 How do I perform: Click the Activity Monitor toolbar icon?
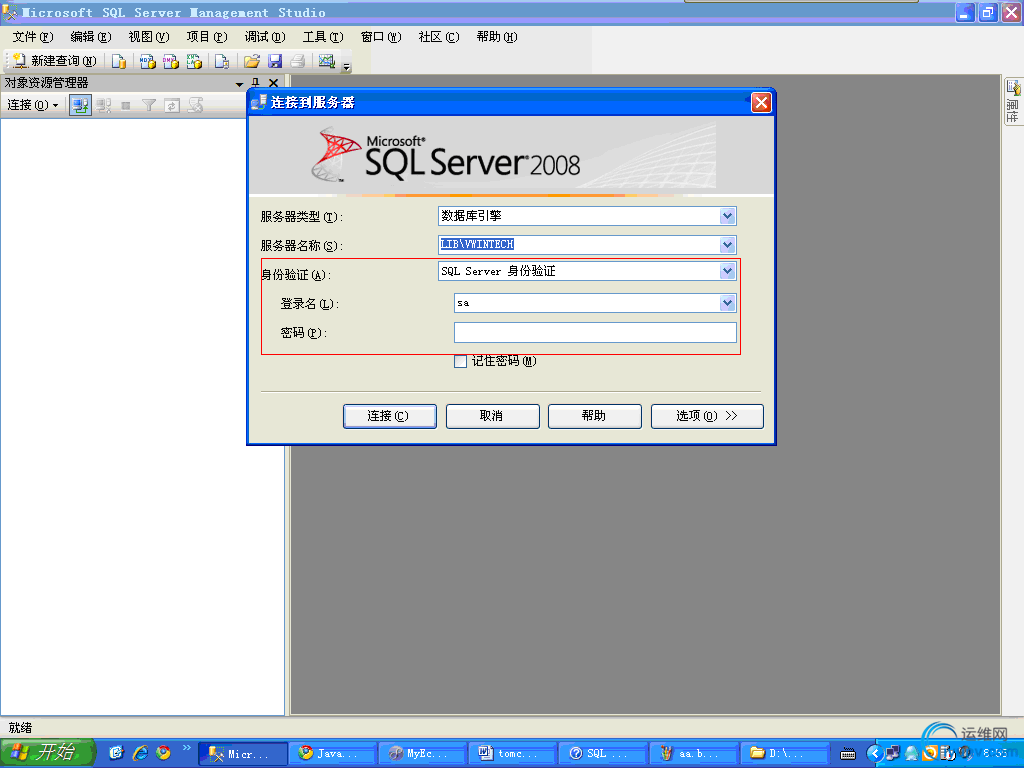[x=327, y=61]
